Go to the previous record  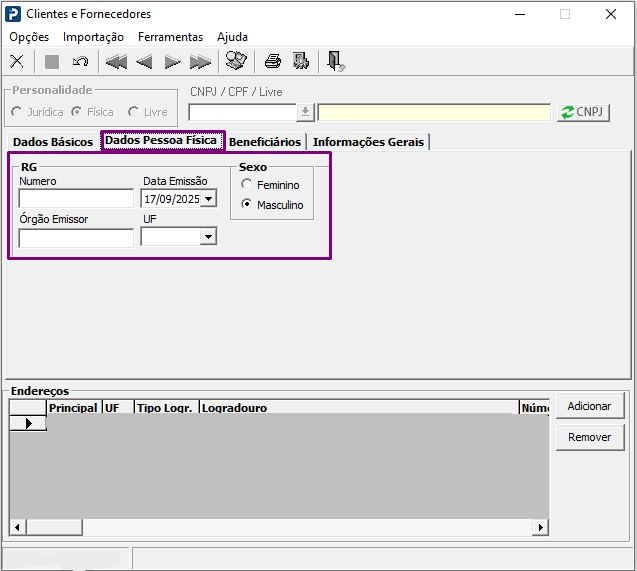[144, 62]
